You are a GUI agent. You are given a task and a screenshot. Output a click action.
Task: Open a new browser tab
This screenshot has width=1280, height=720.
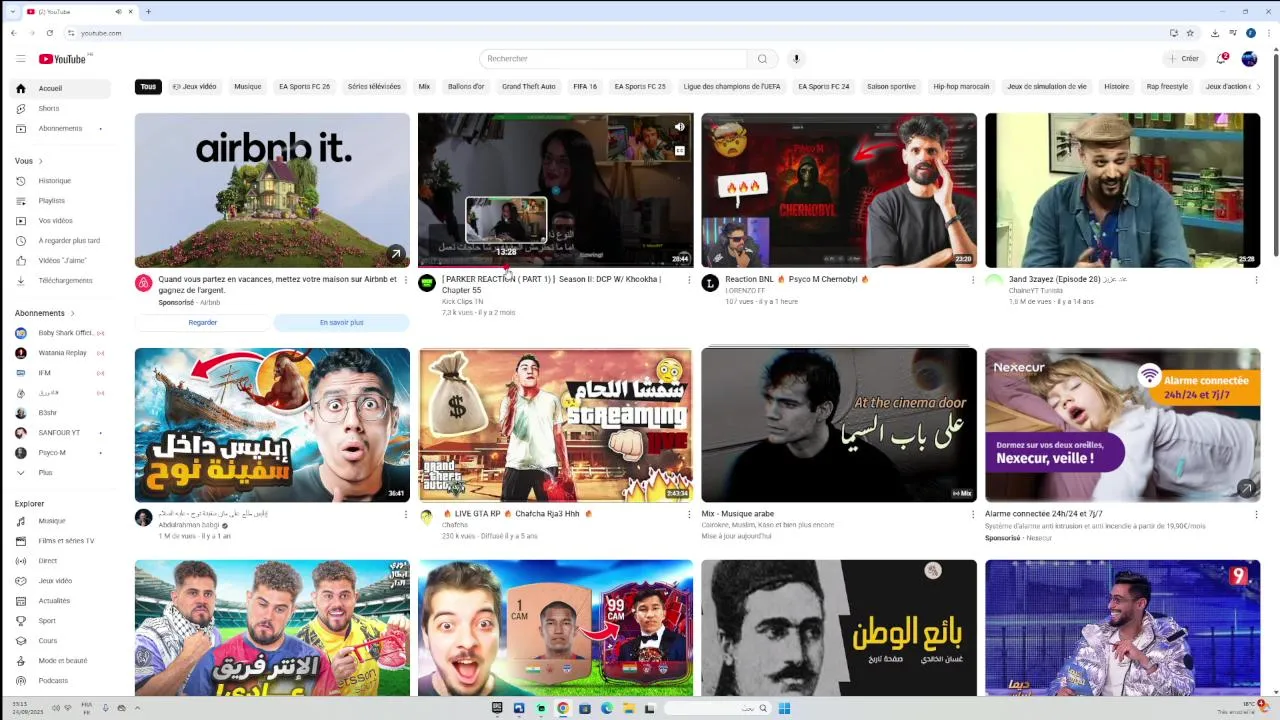[x=148, y=12]
